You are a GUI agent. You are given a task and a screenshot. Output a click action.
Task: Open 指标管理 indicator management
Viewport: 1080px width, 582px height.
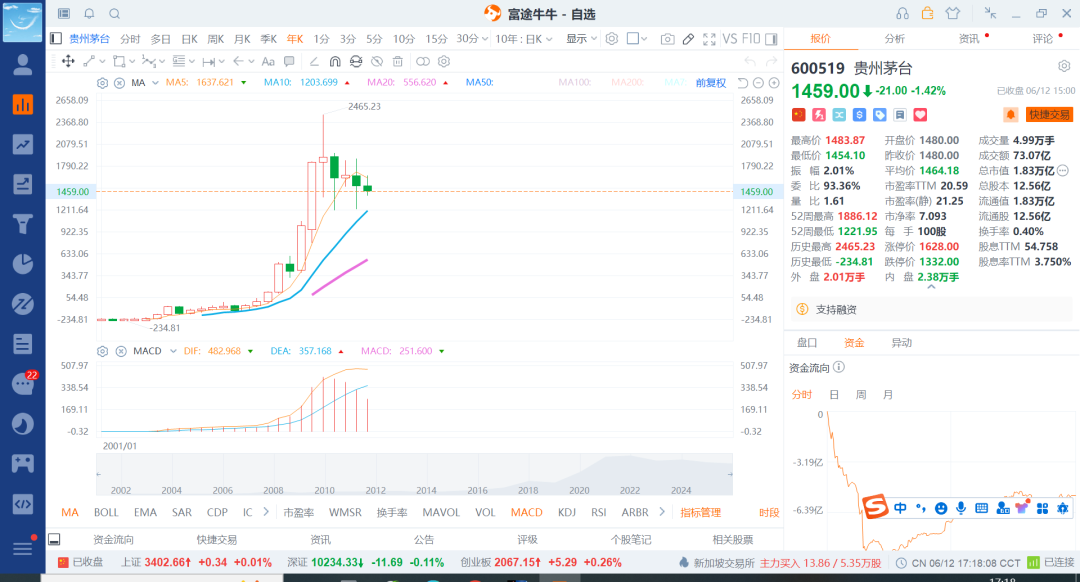tap(700, 512)
